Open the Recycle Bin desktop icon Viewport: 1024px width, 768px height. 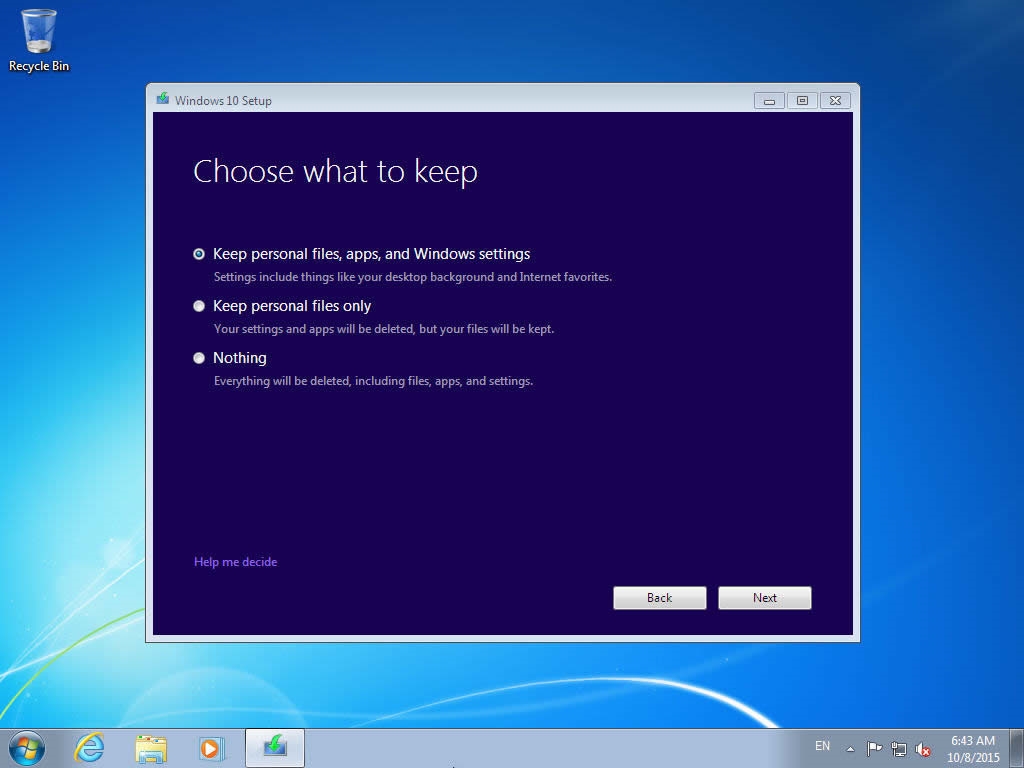39,40
